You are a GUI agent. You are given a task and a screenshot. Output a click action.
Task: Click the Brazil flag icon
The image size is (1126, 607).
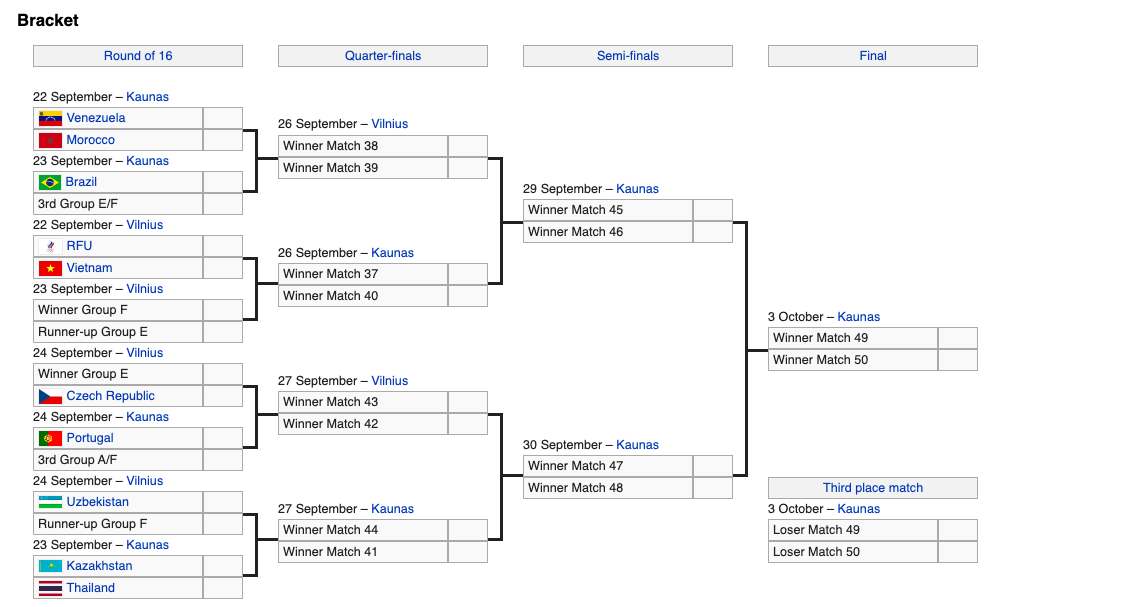click(50, 182)
